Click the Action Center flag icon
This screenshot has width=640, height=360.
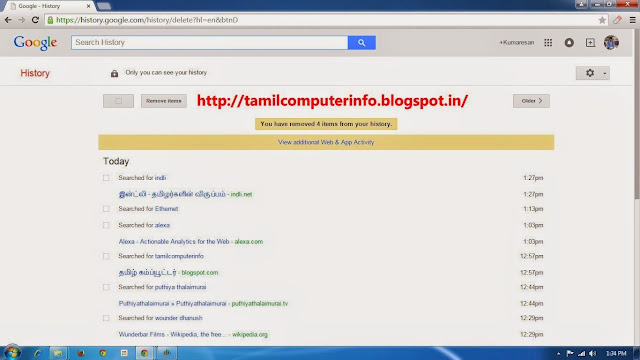point(570,353)
